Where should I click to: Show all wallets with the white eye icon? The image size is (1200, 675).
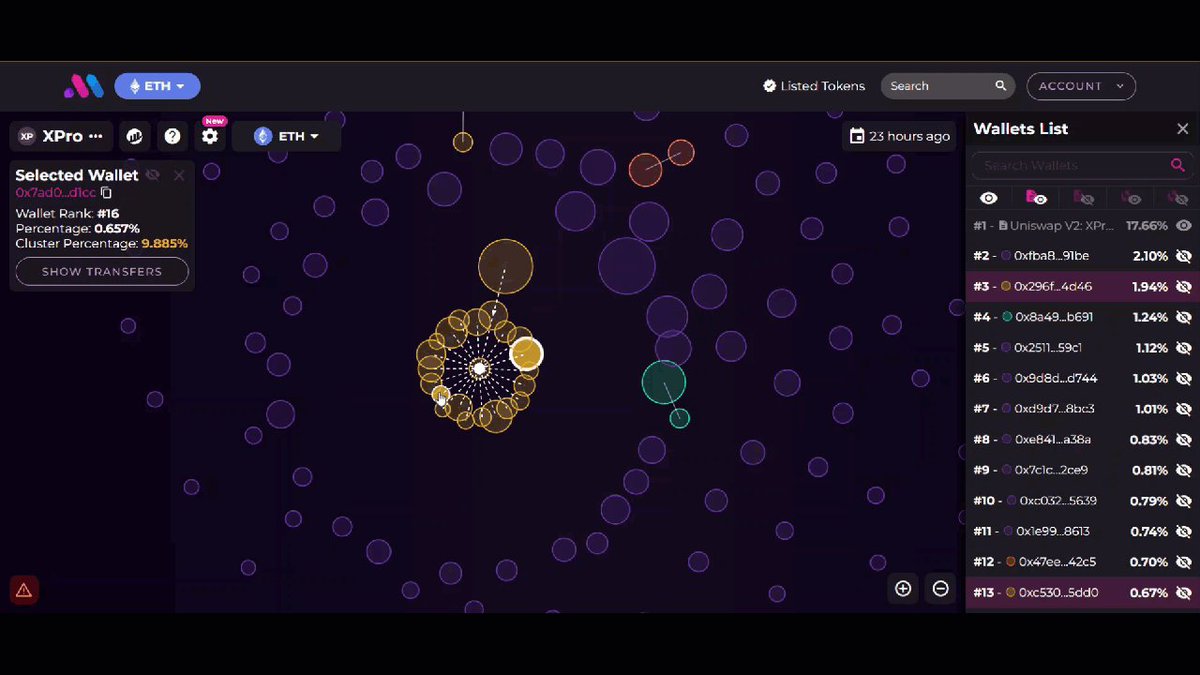coord(989,198)
